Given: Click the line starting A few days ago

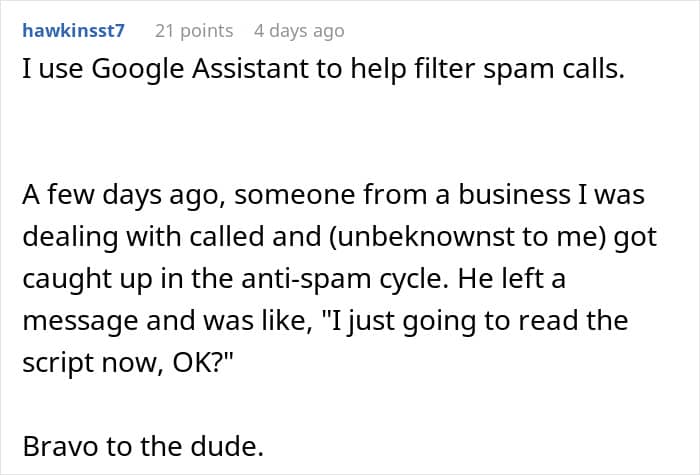Looking at the screenshot, I should point(333,196).
